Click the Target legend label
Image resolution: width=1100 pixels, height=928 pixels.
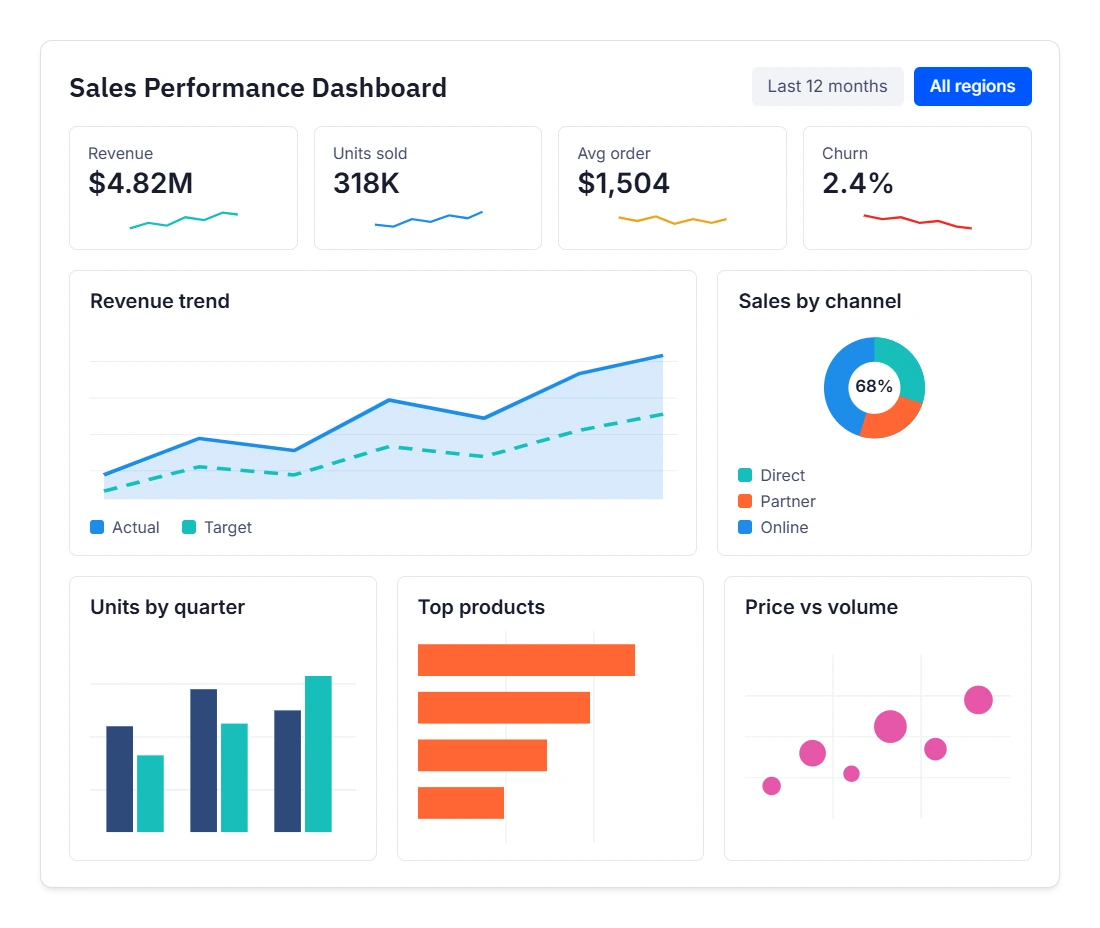point(227,527)
